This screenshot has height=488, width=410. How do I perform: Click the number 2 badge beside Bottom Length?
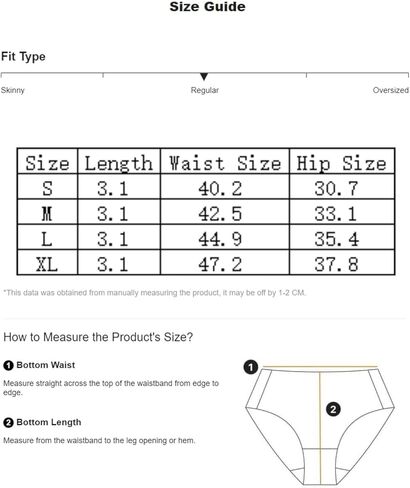pos(8,423)
